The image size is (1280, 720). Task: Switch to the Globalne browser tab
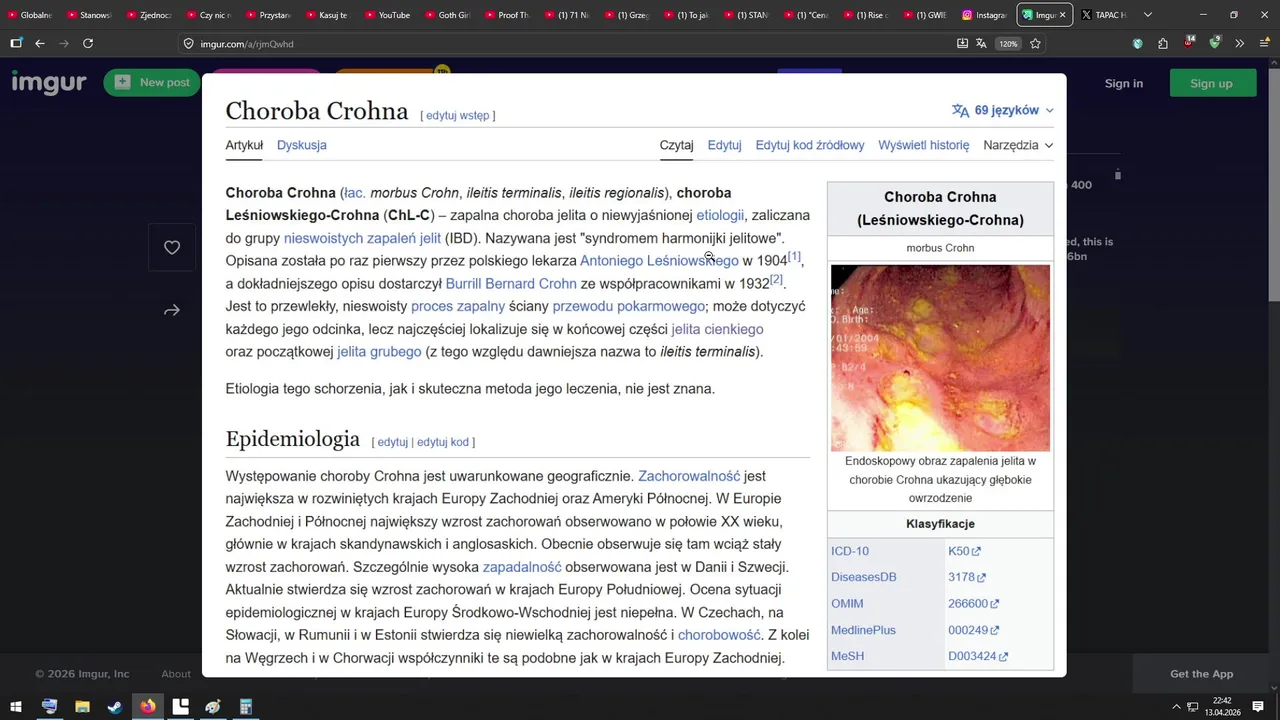(30, 15)
